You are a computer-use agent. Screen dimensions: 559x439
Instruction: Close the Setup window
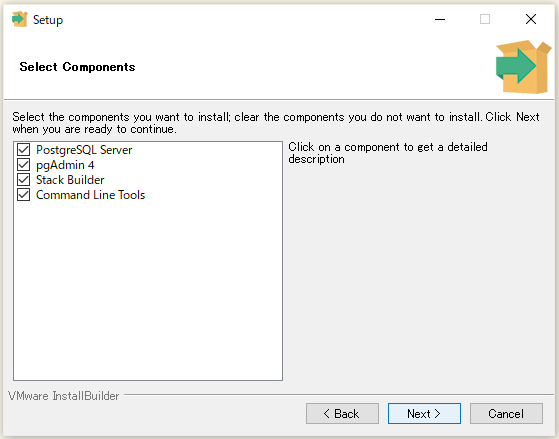point(531,19)
